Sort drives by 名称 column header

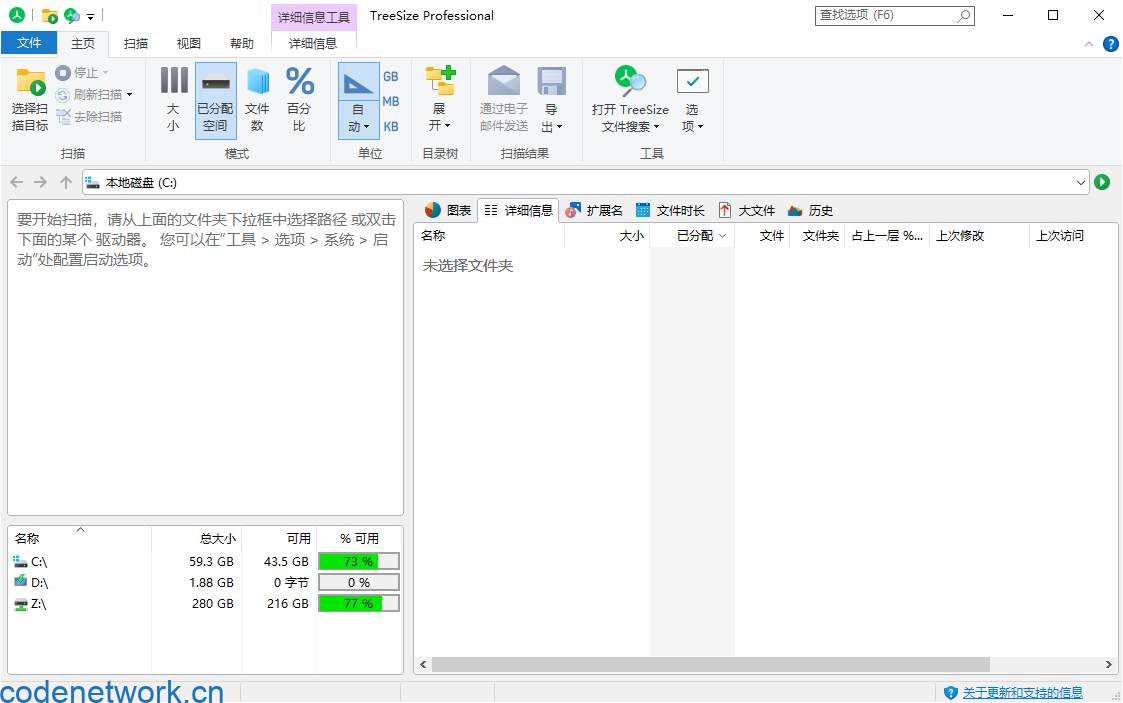tap(79, 538)
